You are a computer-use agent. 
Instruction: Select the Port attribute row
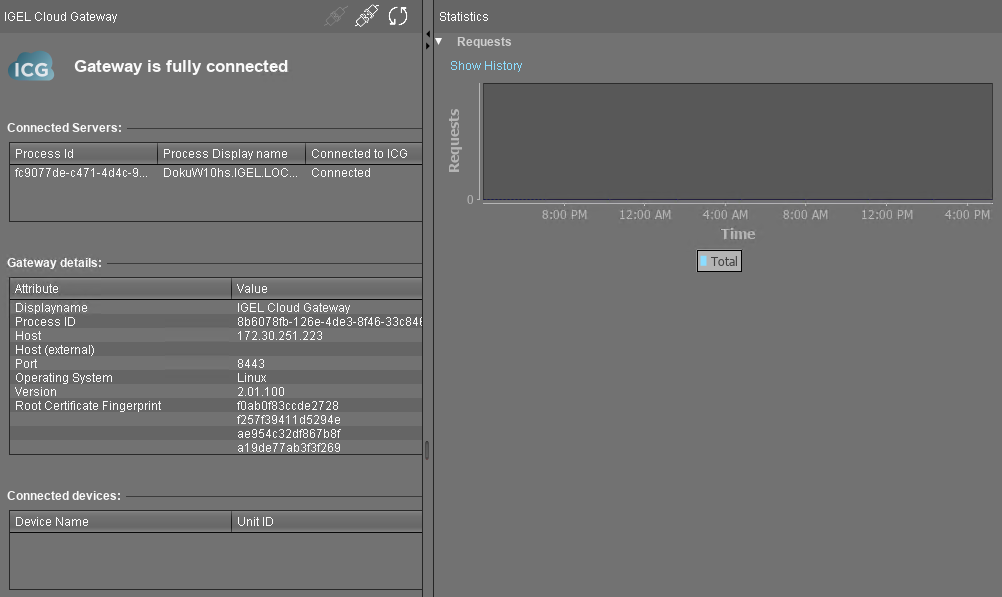(x=120, y=364)
